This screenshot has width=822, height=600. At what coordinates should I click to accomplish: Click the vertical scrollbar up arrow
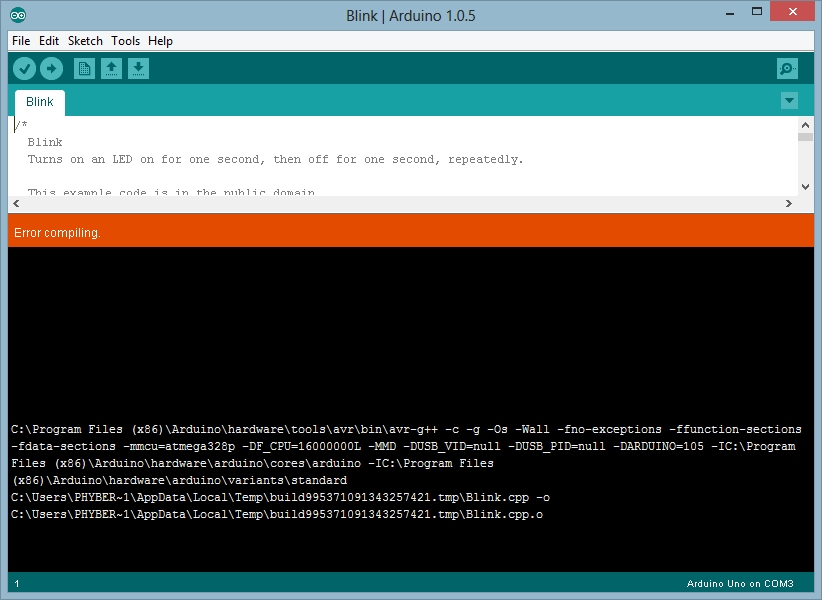click(x=806, y=124)
